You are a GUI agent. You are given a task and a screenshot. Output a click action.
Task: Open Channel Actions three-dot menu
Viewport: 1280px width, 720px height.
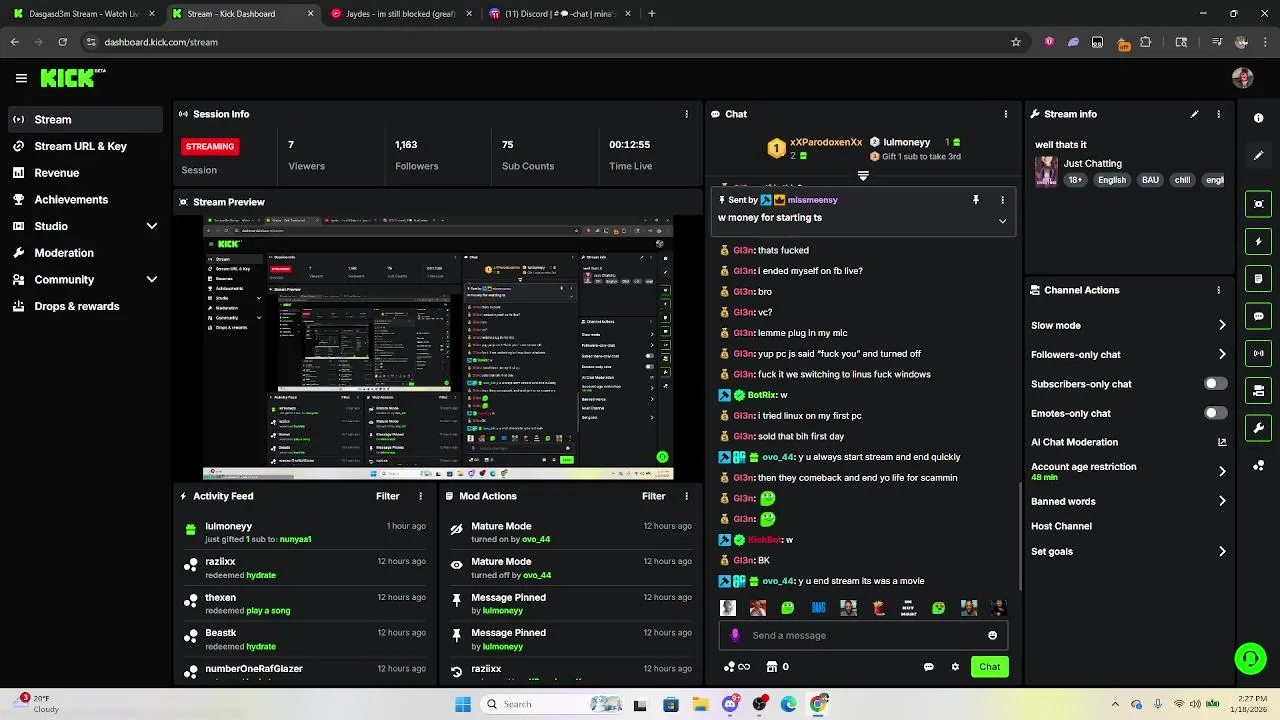tap(1218, 290)
